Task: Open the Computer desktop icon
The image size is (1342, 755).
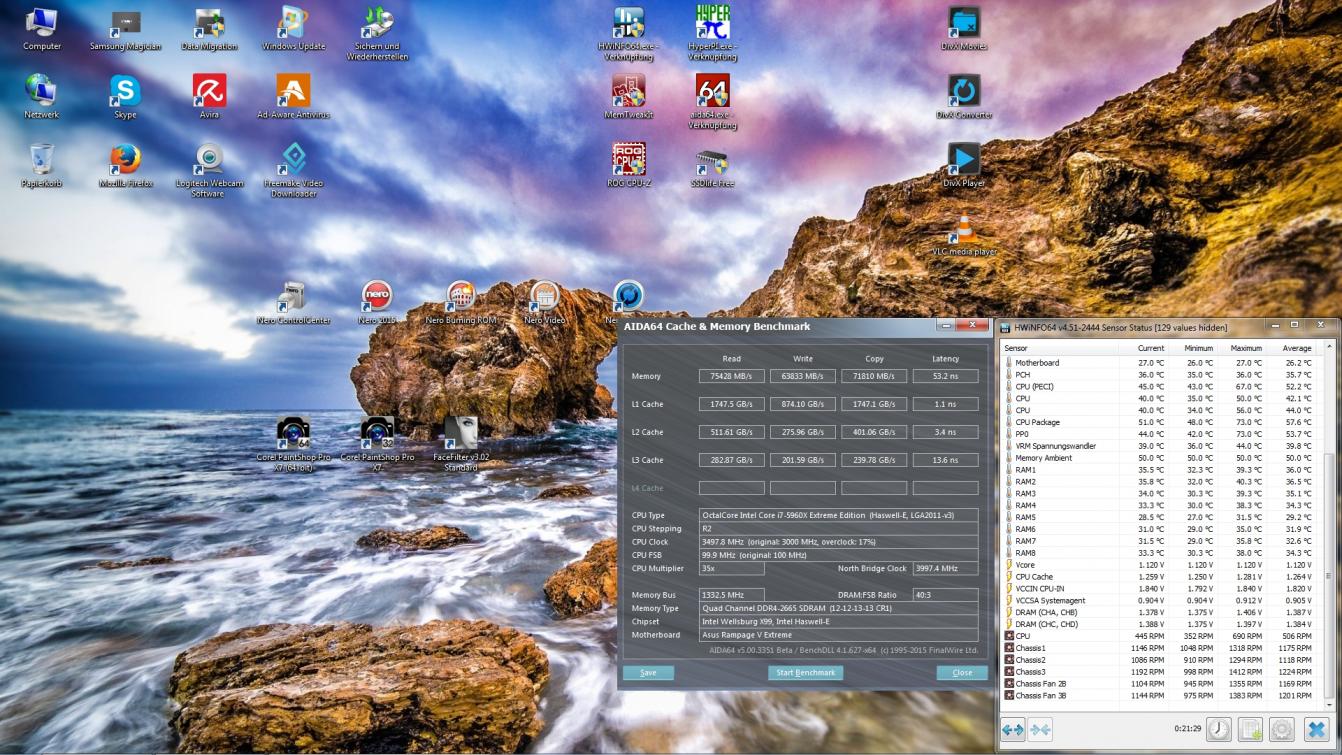Action: click(42, 28)
